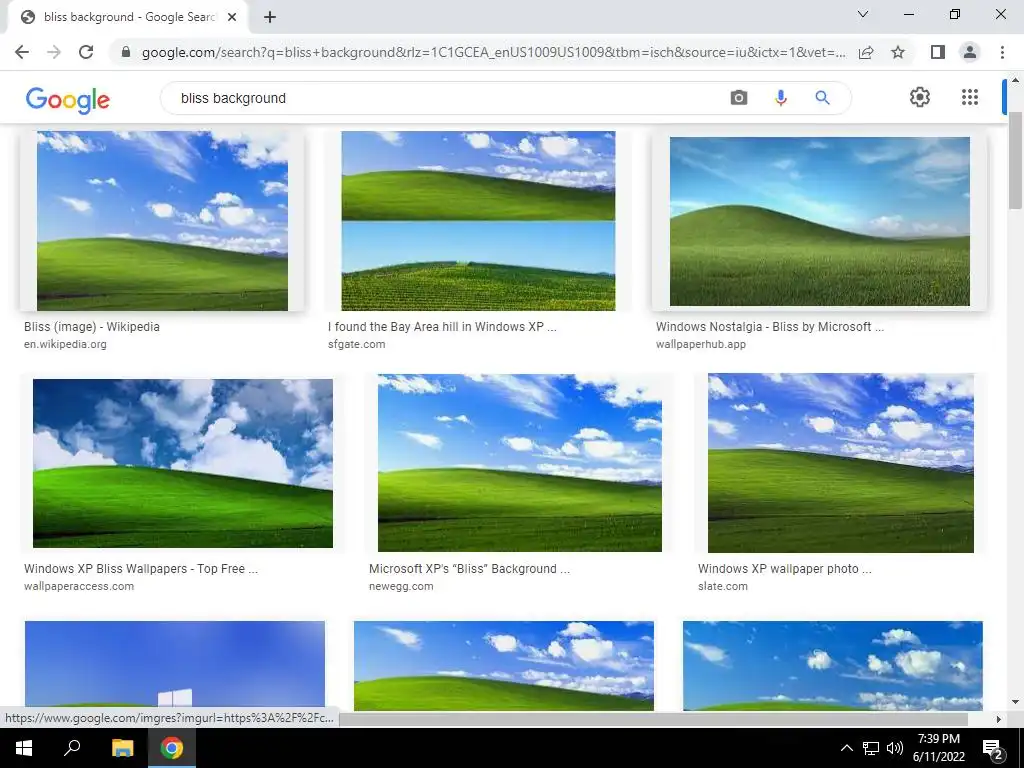Open network status tray icon

pos(871,748)
